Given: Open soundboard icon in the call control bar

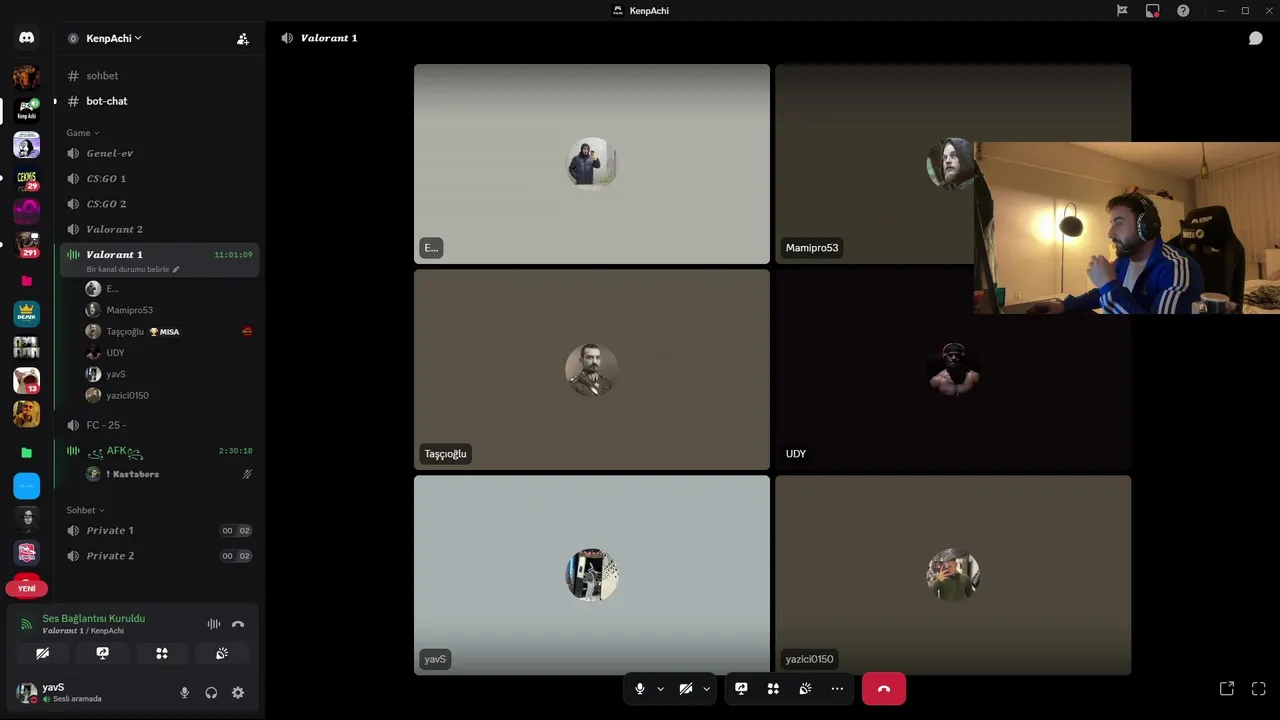Looking at the screenshot, I should [x=805, y=689].
